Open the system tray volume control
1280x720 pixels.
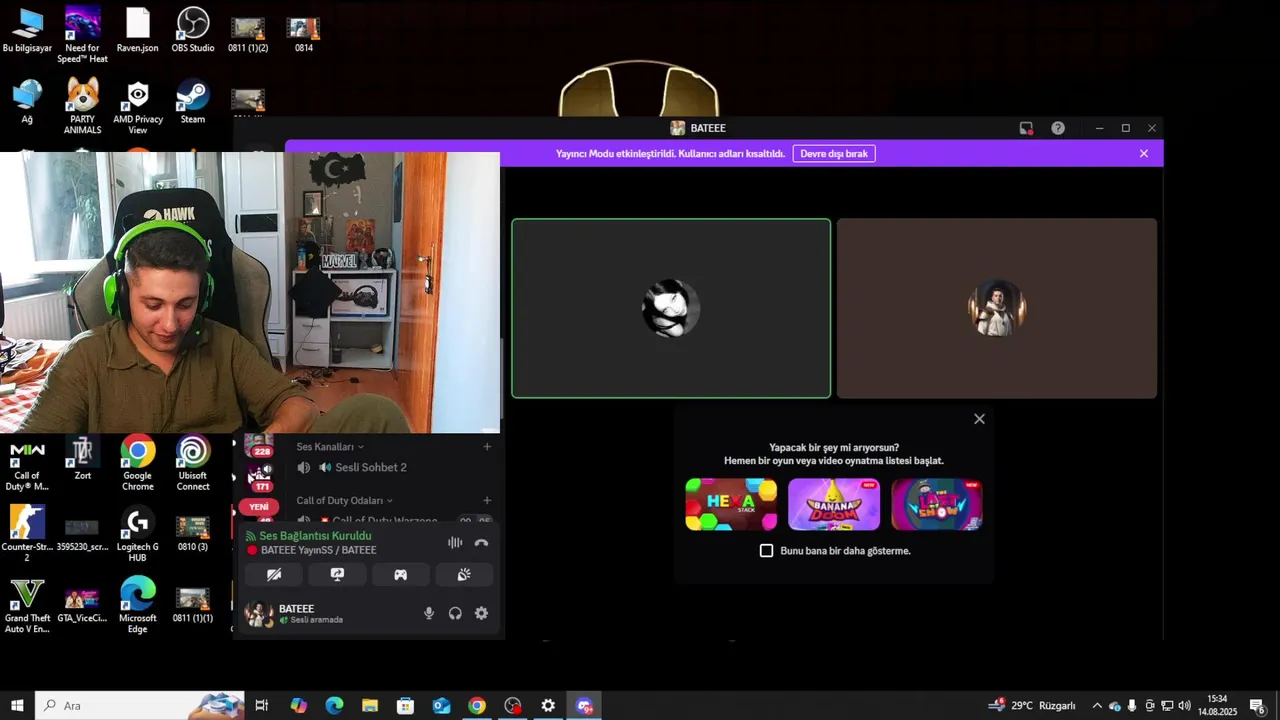1184,706
